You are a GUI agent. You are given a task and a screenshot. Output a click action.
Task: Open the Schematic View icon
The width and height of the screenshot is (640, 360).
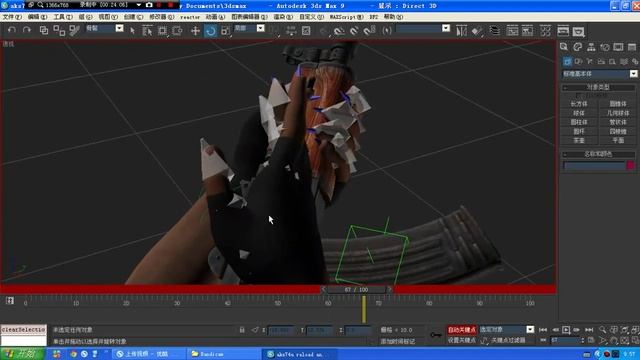click(x=527, y=31)
